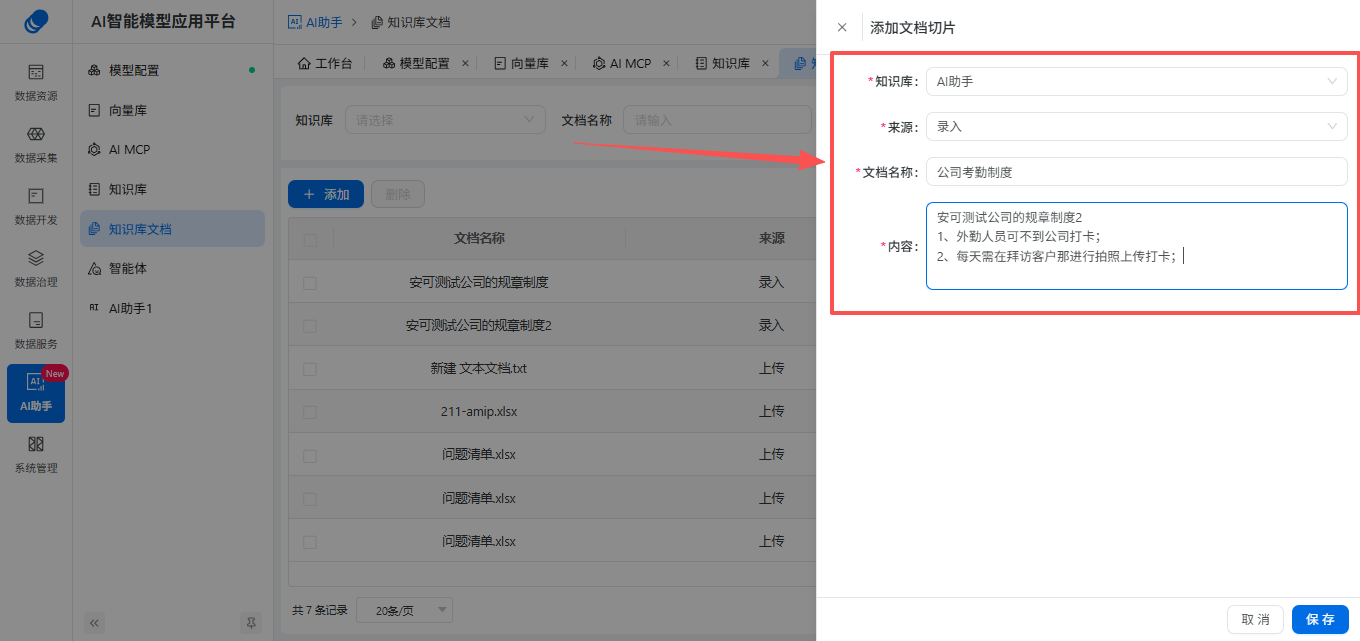Open AI MCP menu item
This screenshot has width=1360, height=641.
172,149
